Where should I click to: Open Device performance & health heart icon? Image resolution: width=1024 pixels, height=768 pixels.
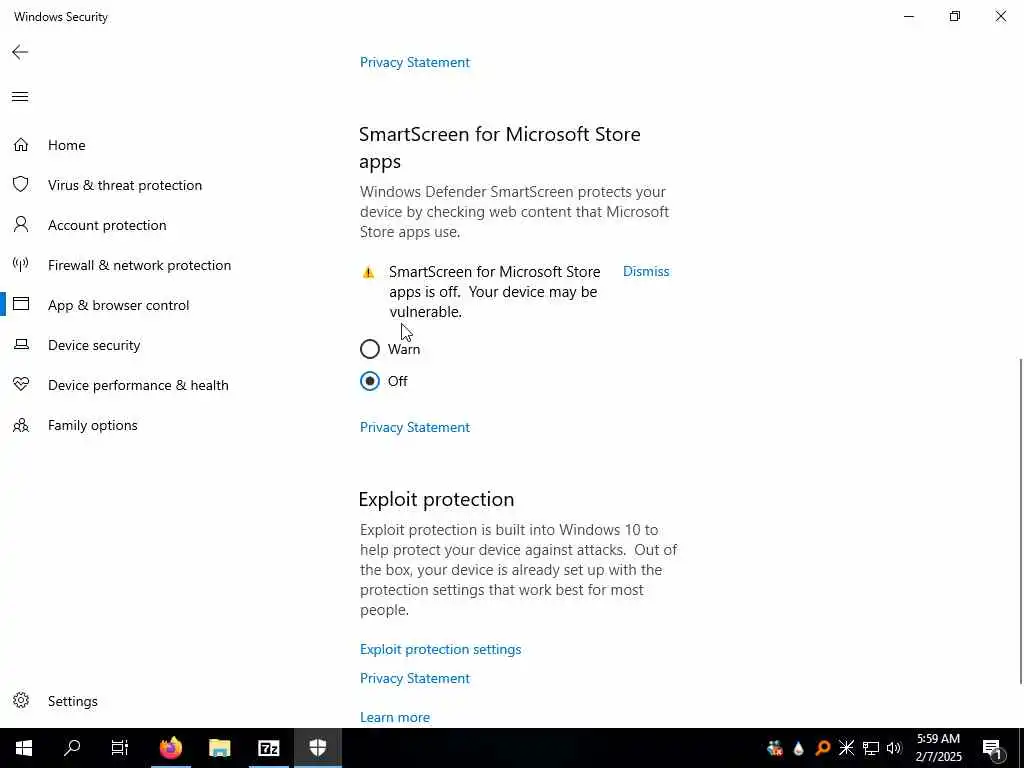point(21,384)
